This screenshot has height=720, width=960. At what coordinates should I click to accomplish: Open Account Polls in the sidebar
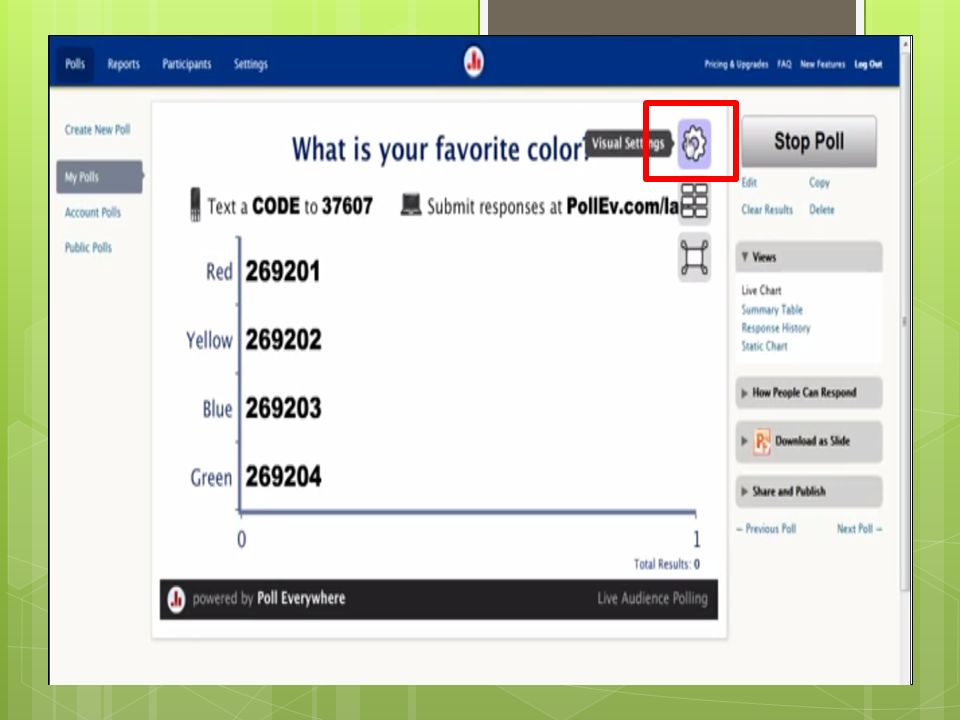pyautogui.click(x=92, y=212)
